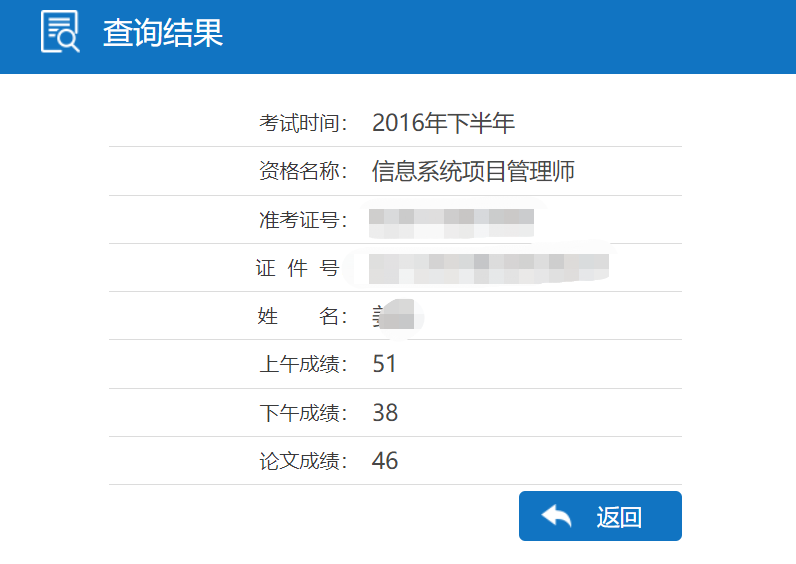Click the 返回 back button
This screenshot has width=796, height=564.
tap(600, 516)
